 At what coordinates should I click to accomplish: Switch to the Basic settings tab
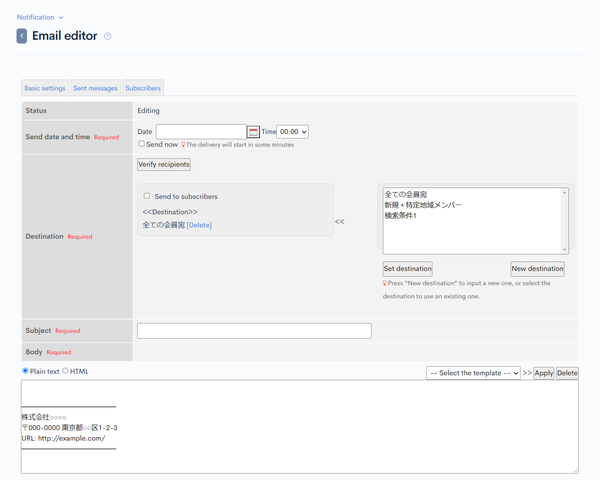coord(45,88)
